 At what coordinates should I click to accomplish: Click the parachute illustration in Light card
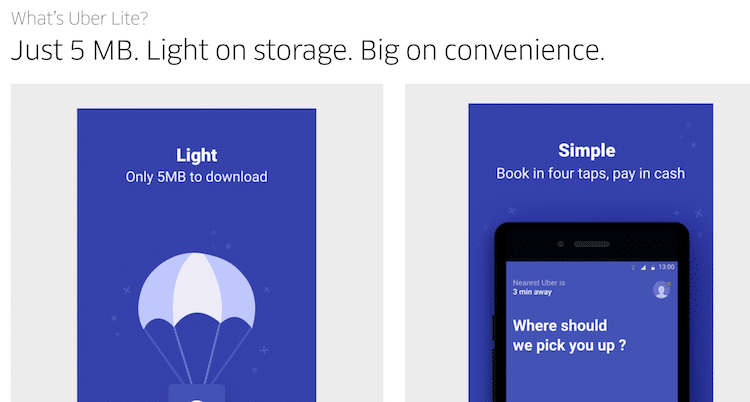coord(197,321)
